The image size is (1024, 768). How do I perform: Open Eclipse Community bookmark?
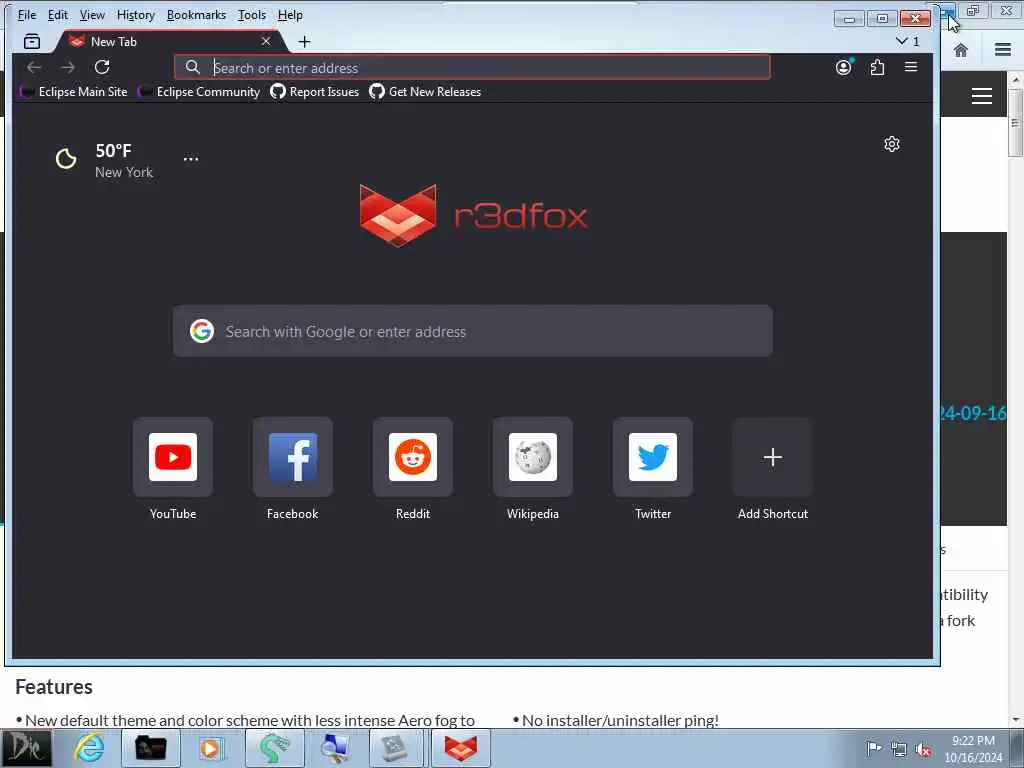pyautogui.click(x=199, y=92)
